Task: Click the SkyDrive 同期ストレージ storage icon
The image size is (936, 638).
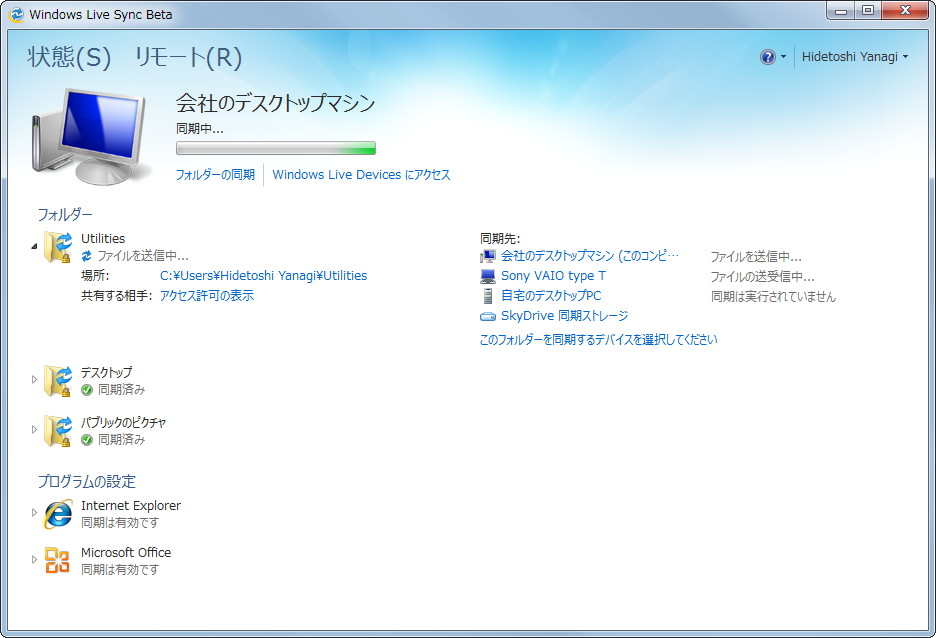Action: (487, 315)
